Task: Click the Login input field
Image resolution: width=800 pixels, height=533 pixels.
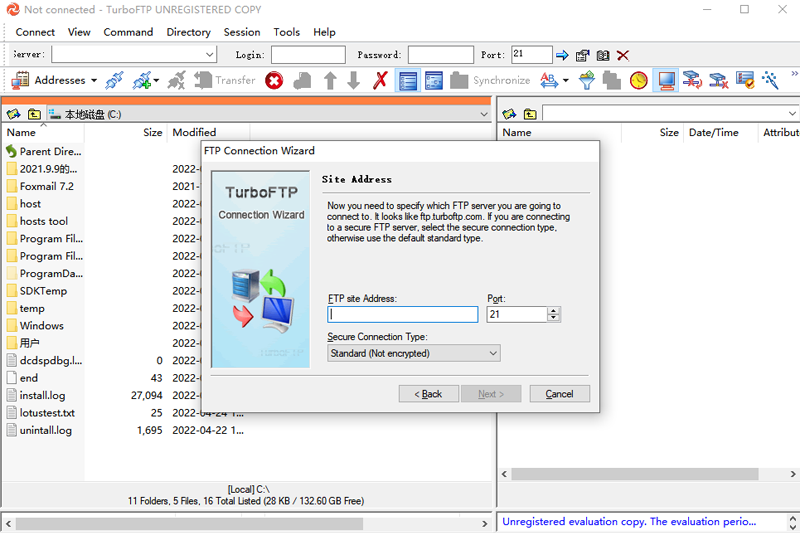Action: (308, 55)
